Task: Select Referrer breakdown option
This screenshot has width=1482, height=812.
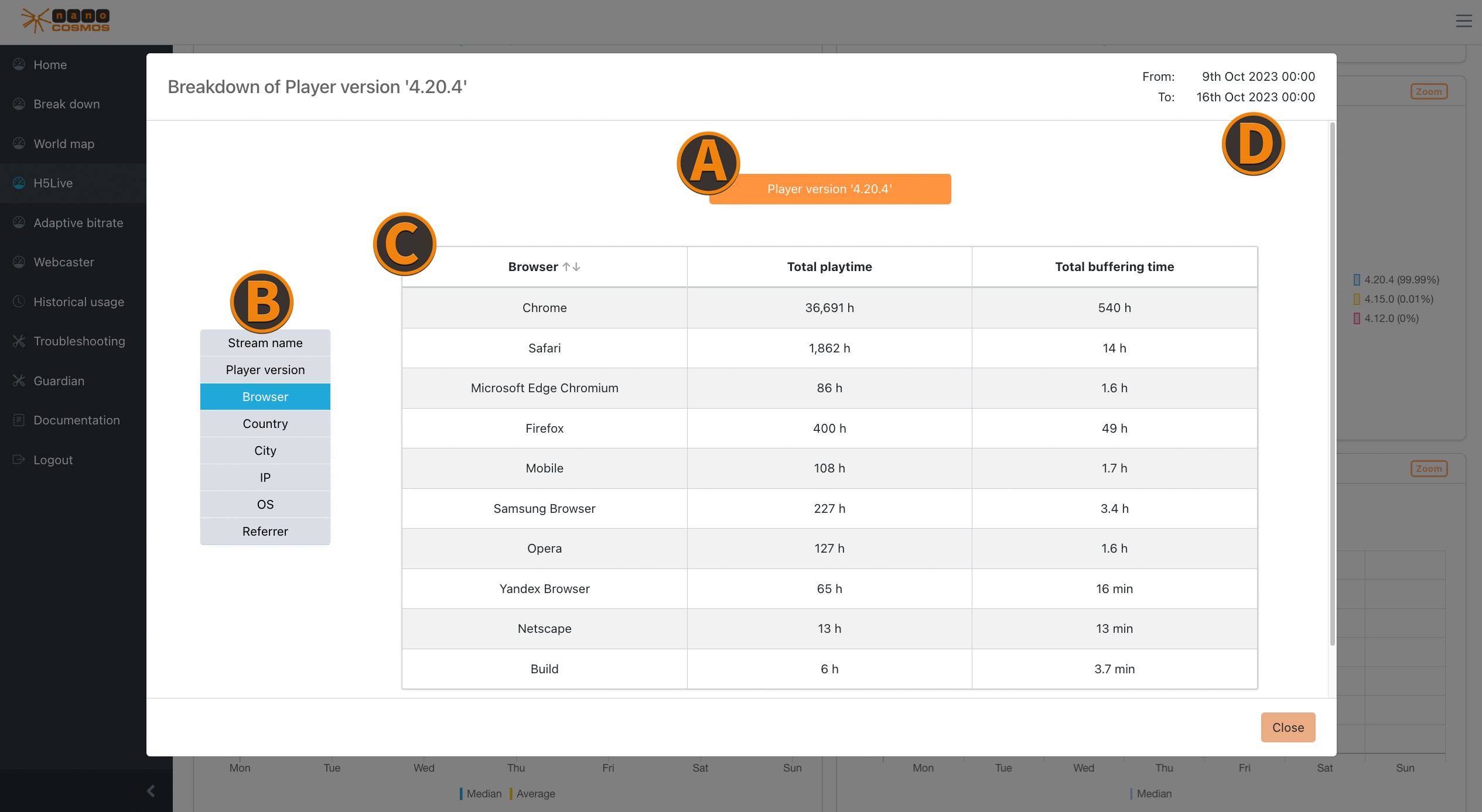Action: tap(265, 532)
